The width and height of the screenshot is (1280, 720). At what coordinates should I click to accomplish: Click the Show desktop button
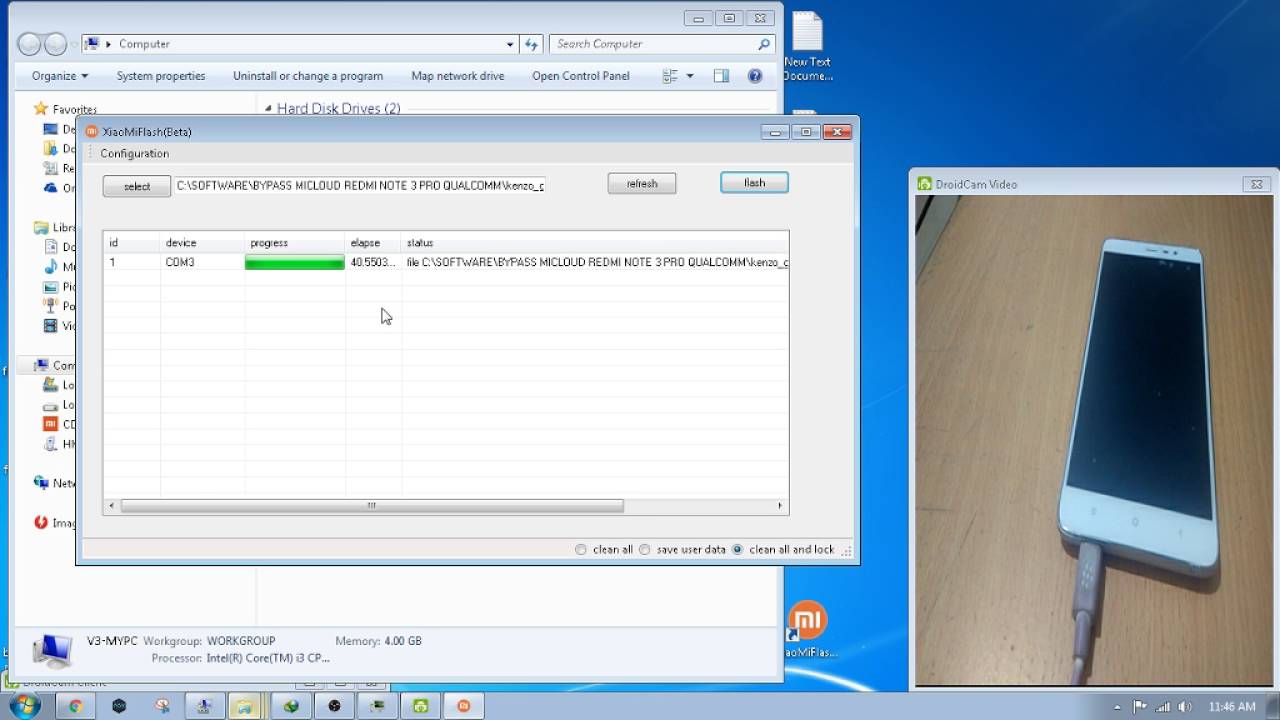click(1273, 706)
